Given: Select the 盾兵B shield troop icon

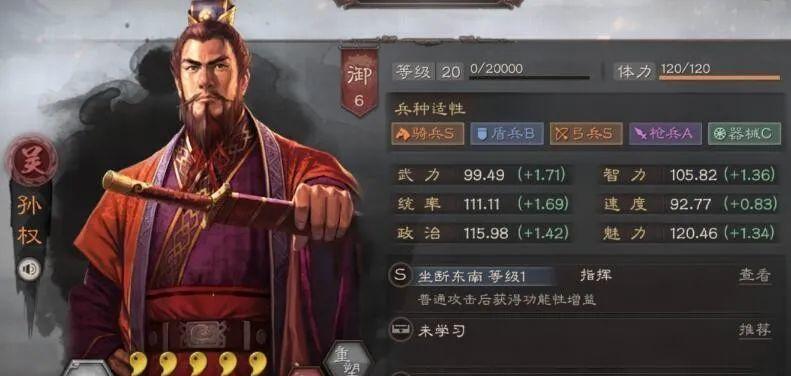Looking at the screenshot, I should pos(507,134).
